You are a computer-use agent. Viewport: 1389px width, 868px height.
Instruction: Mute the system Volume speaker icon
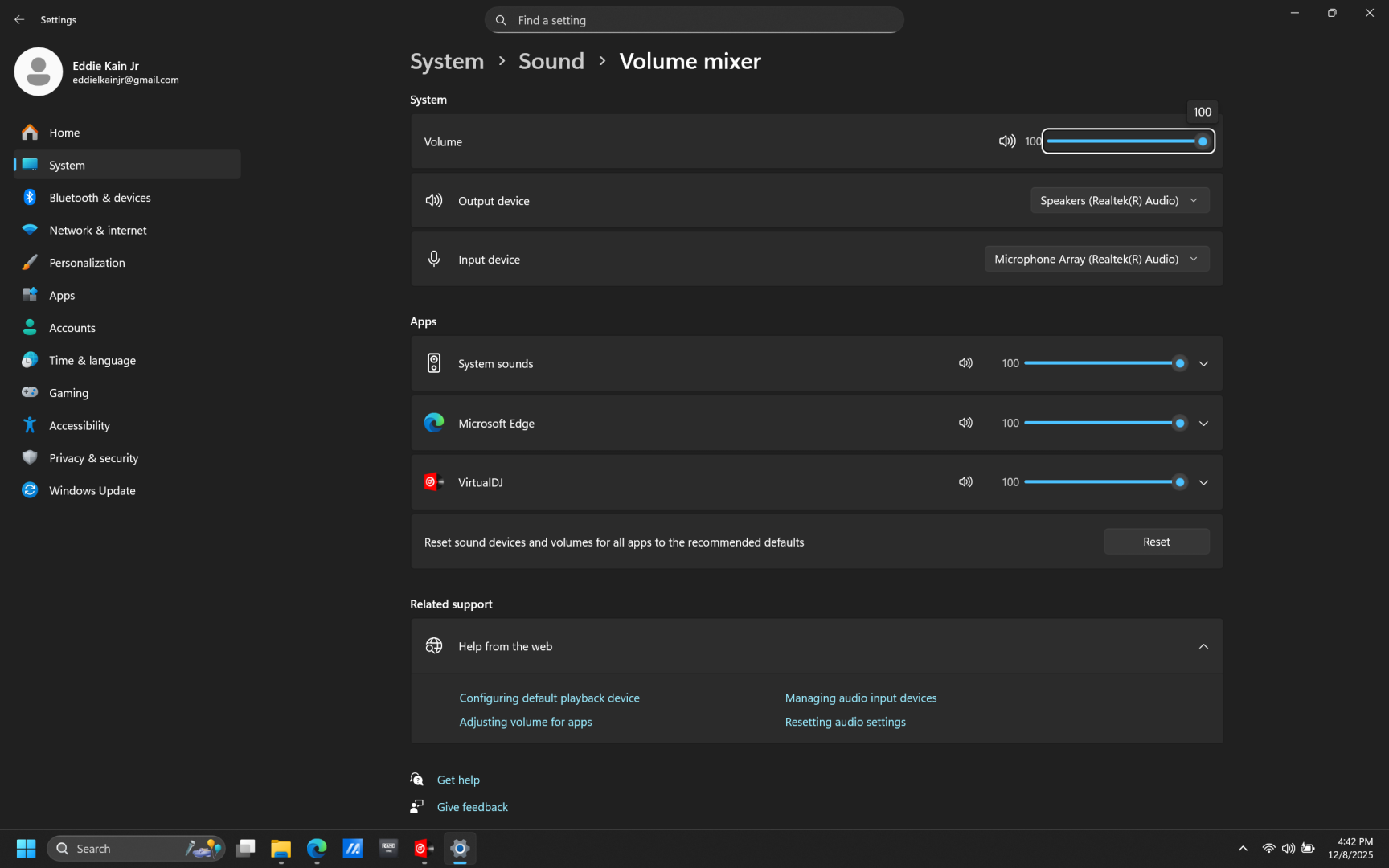click(1006, 141)
